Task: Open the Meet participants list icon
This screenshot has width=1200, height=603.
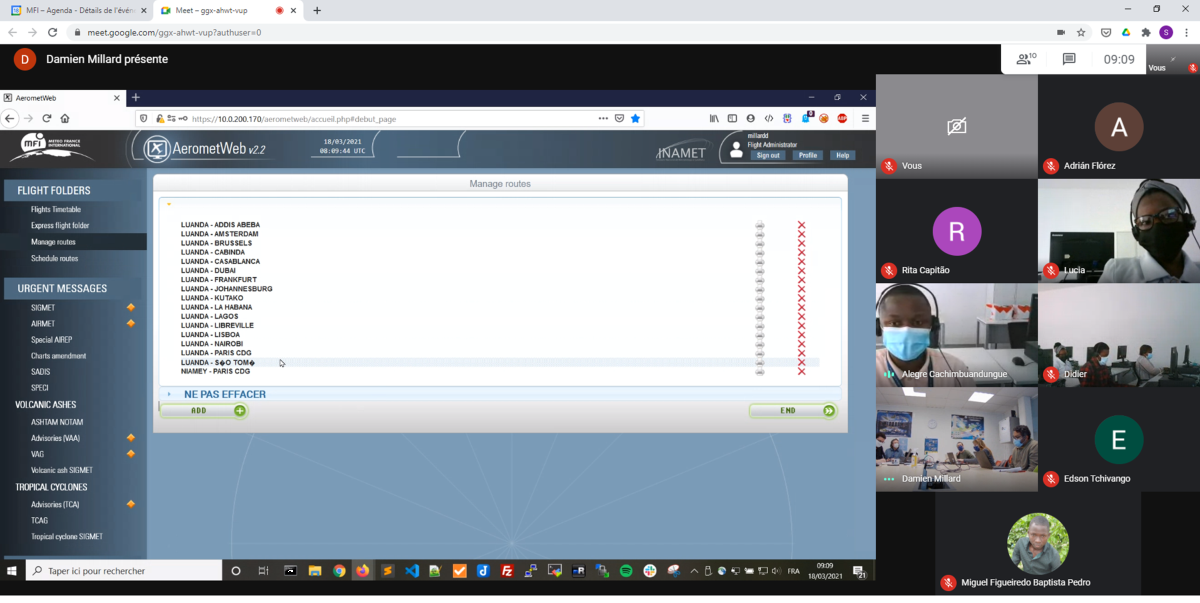Action: pos(1025,59)
